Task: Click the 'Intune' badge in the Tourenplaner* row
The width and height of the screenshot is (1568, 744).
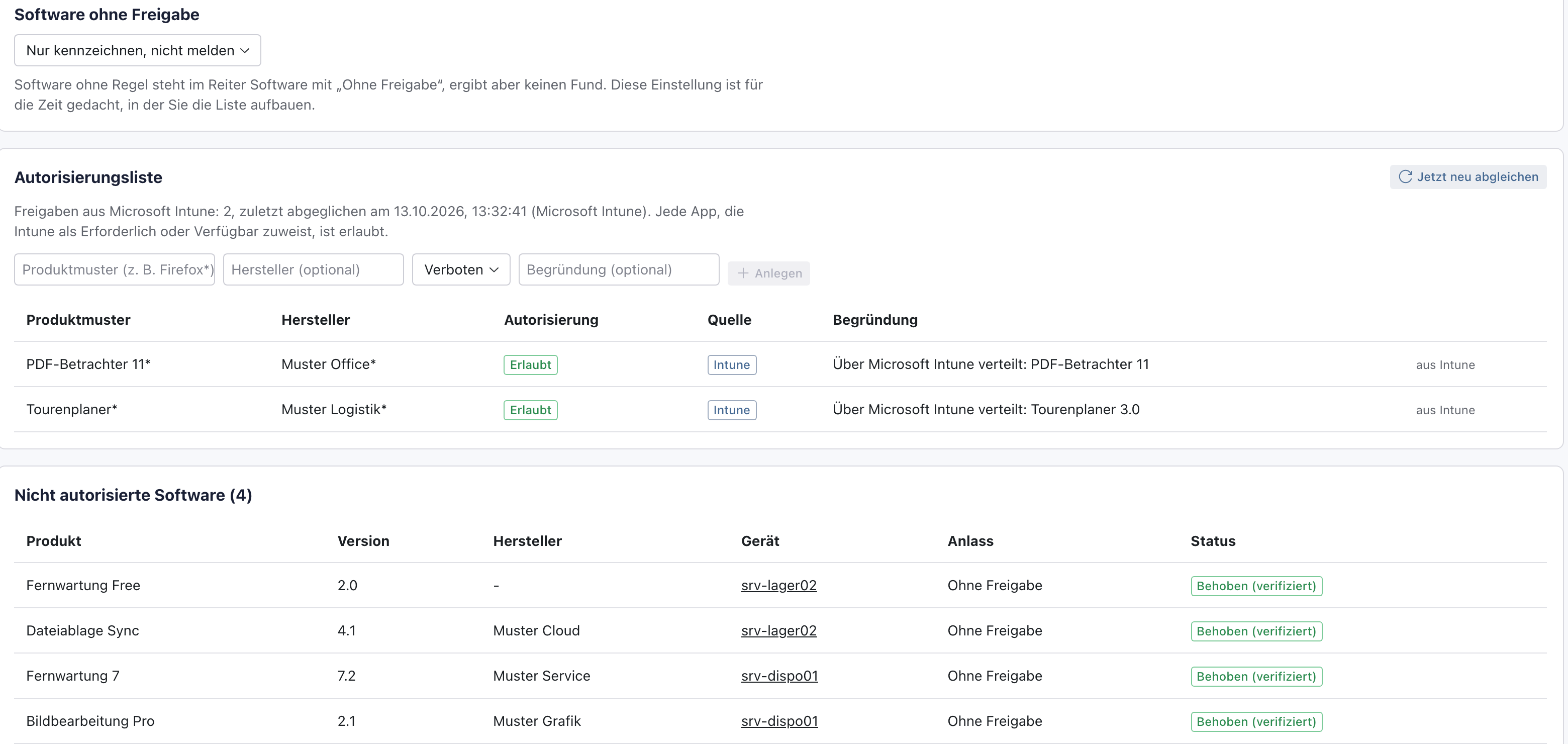Action: [732, 410]
